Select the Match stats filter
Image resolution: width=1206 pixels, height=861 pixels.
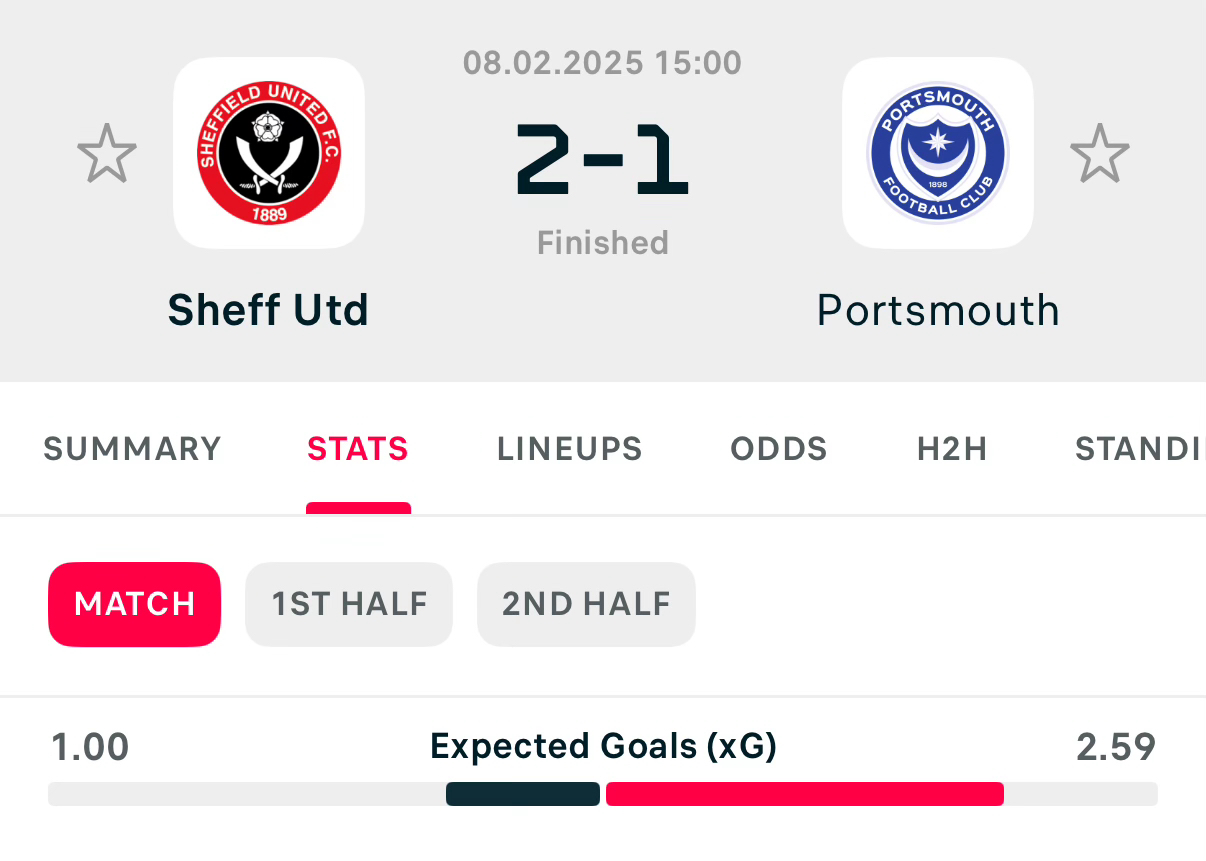[x=135, y=604]
